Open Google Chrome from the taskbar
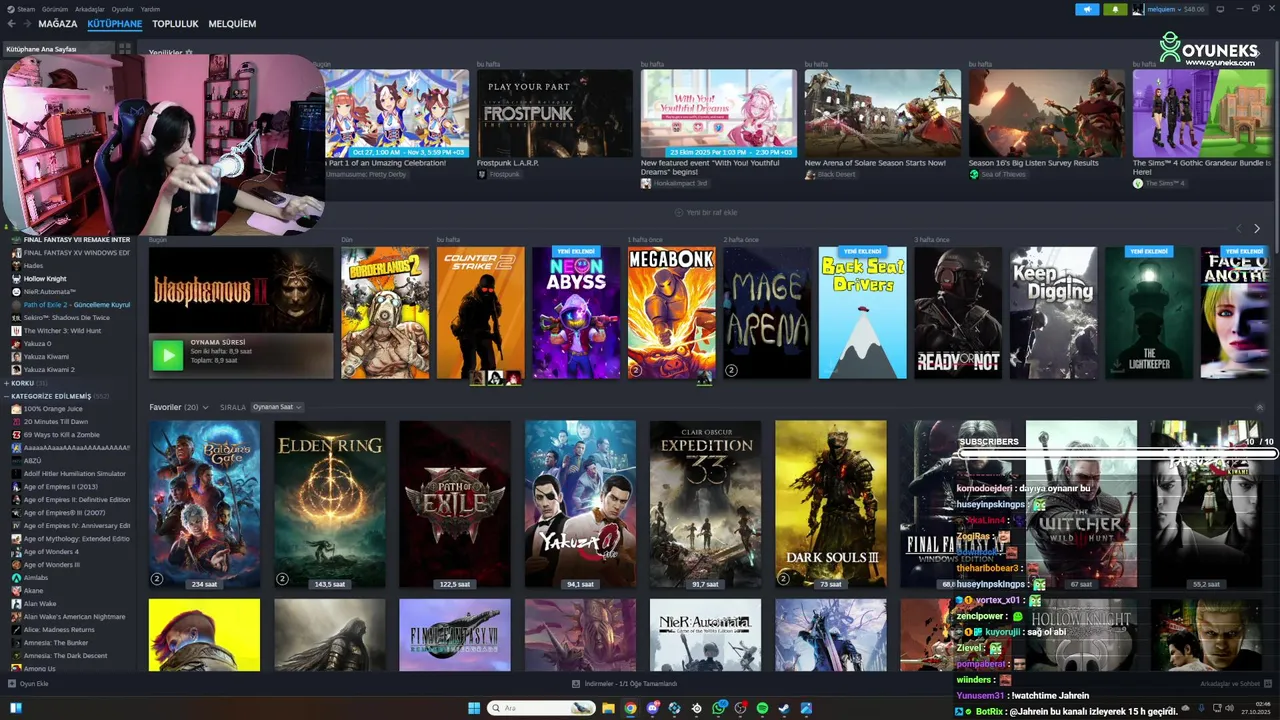This screenshot has height=720, width=1280. coord(630,708)
